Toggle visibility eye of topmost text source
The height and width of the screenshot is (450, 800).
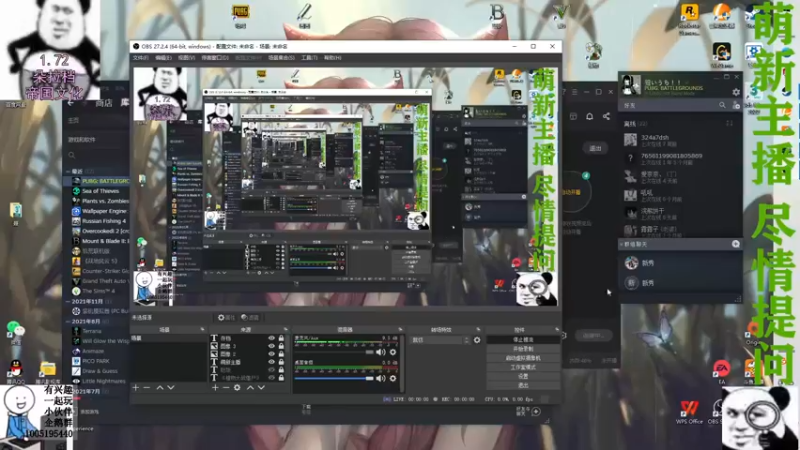pyautogui.click(x=271, y=338)
